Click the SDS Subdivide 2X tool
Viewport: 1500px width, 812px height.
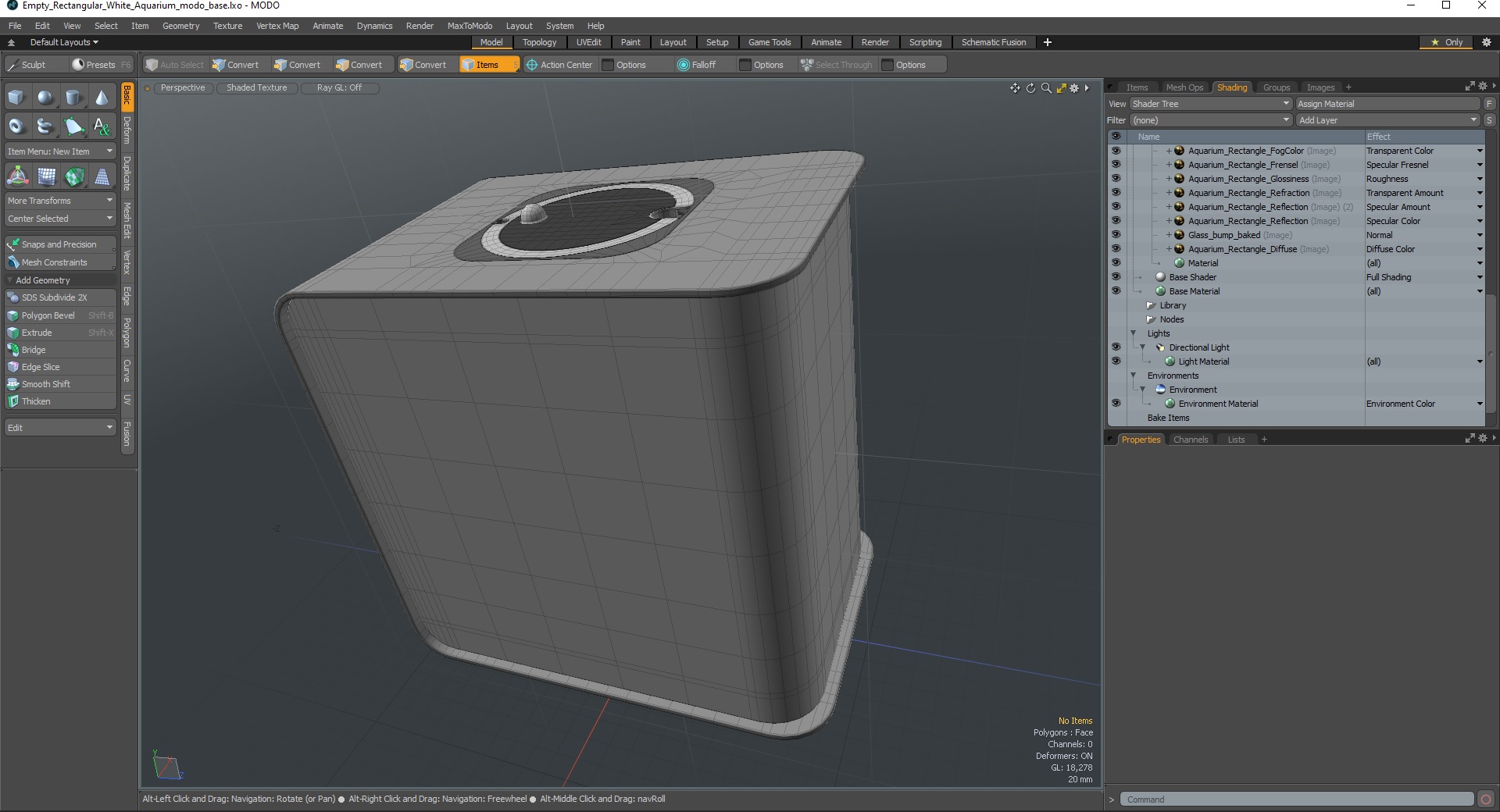coord(60,297)
